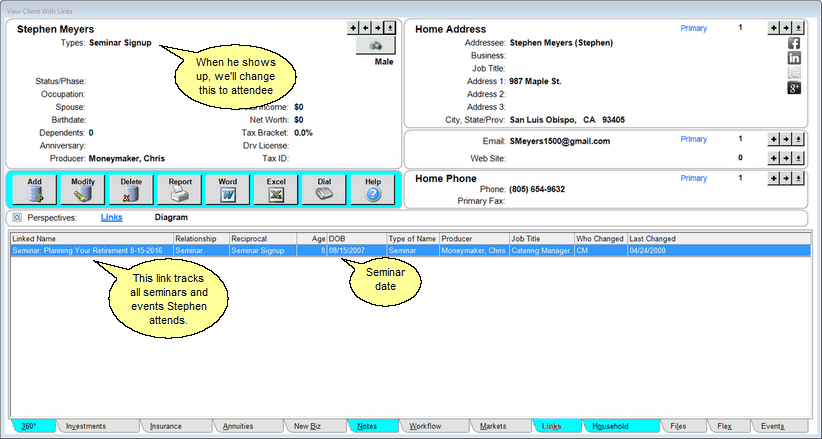Select the 'Seminar: Planning Your Retirement 8-15-2016' row
Viewport: 822px width, 439px height.
(410, 251)
